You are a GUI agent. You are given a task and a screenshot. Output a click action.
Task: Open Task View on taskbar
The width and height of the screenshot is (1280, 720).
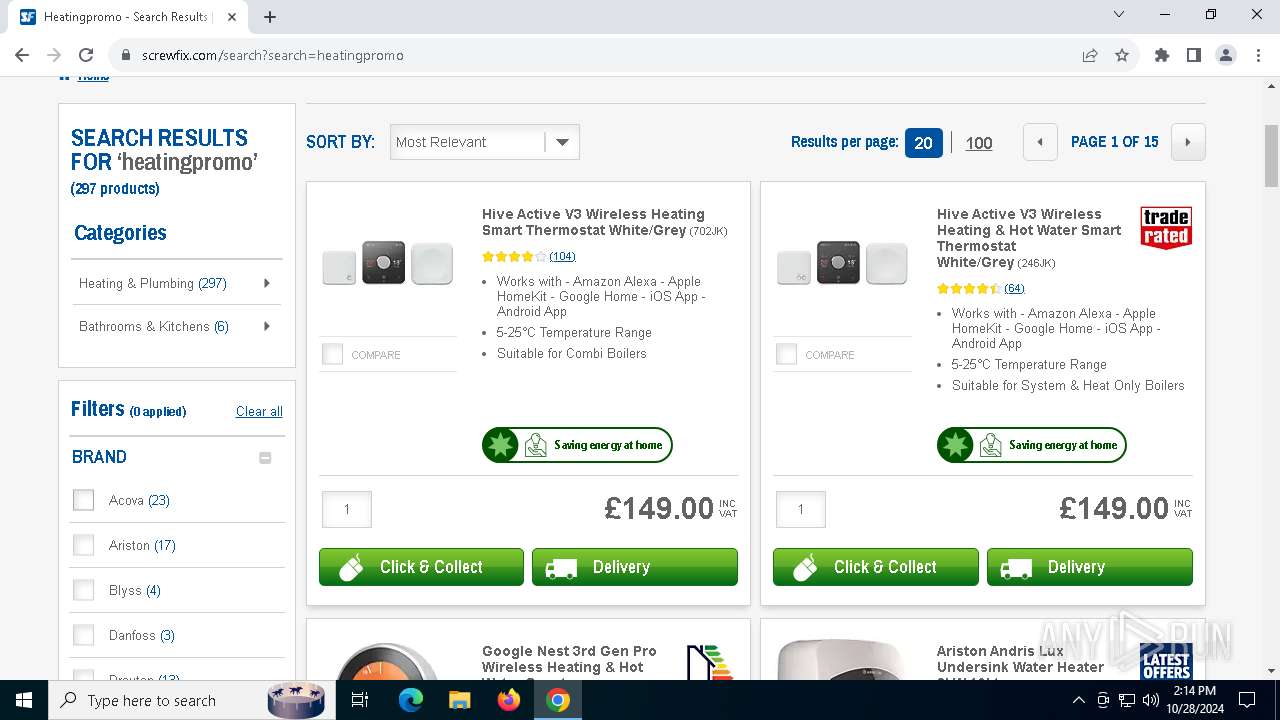[x=360, y=700]
